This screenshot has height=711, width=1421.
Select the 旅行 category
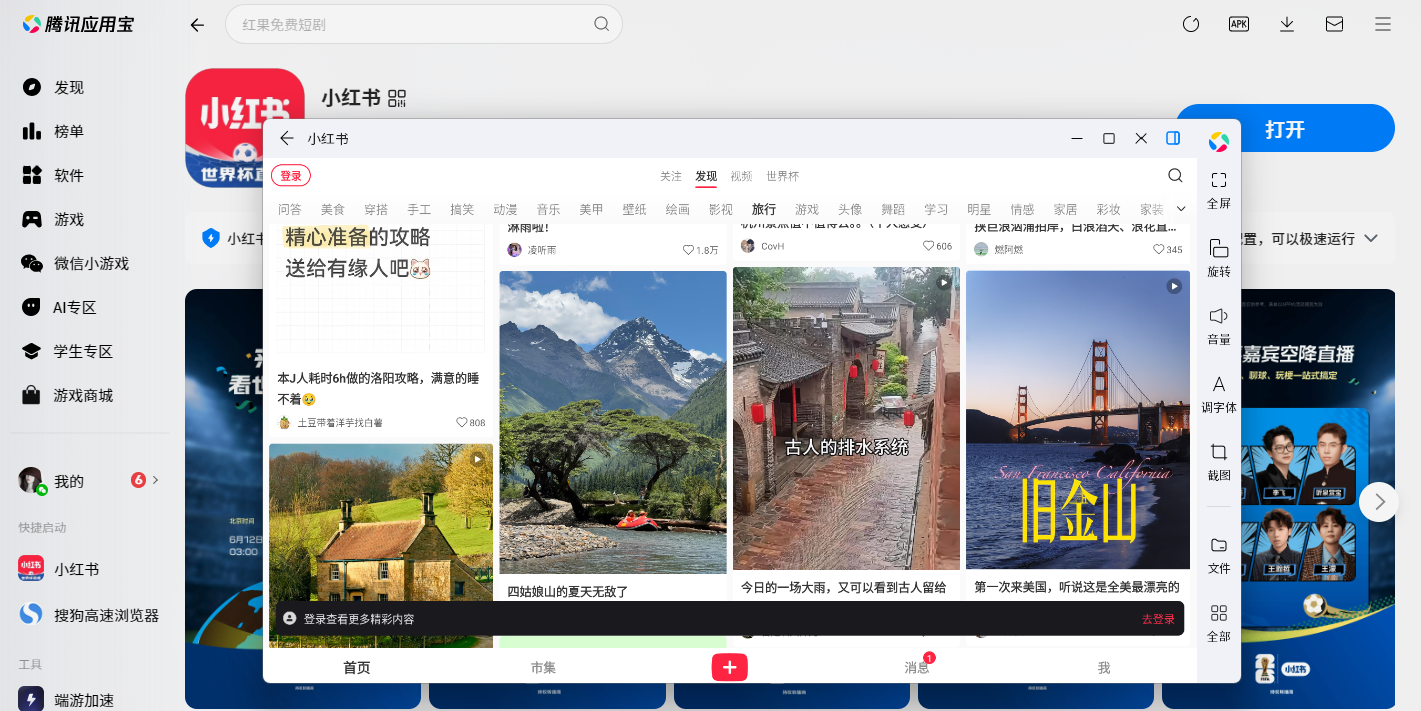pyautogui.click(x=764, y=209)
